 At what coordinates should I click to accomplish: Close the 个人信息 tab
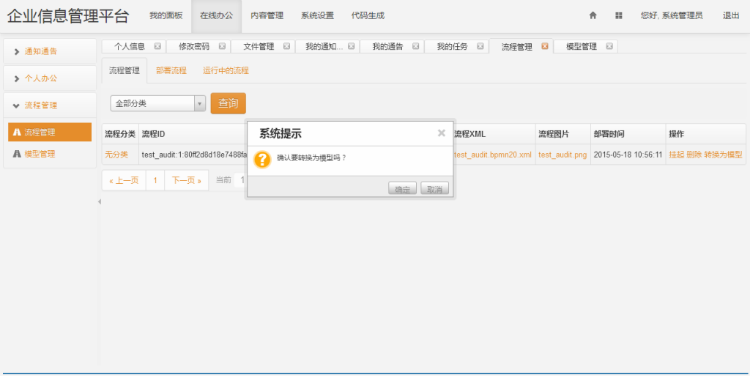coord(157,46)
